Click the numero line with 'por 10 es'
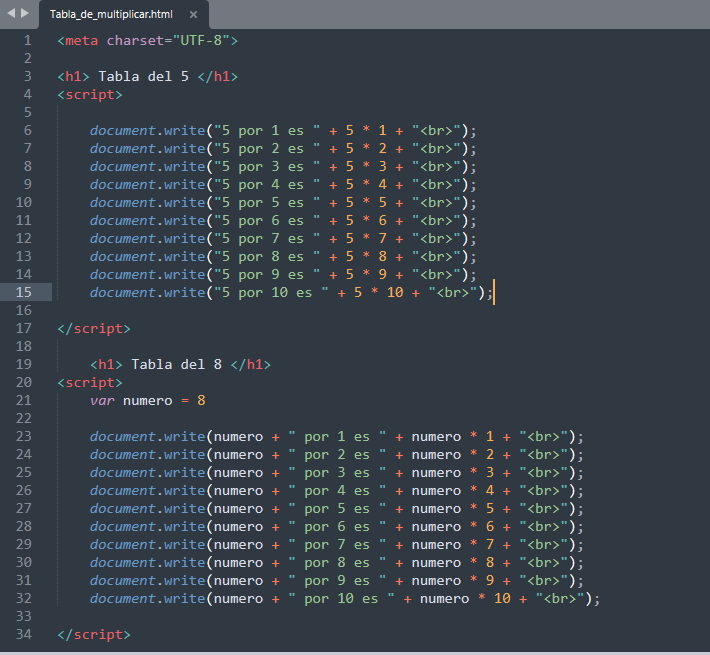 (x=345, y=598)
